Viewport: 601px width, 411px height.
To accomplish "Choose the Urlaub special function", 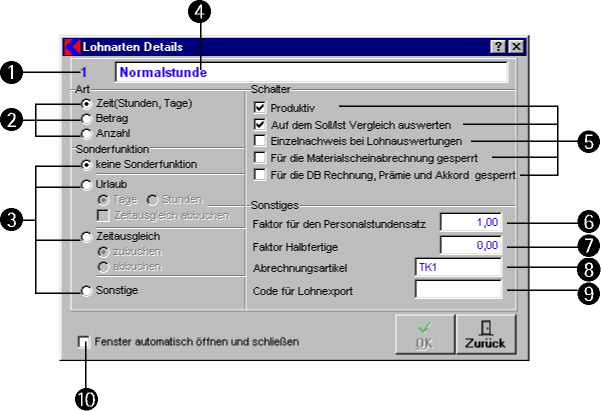I will [x=88, y=184].
